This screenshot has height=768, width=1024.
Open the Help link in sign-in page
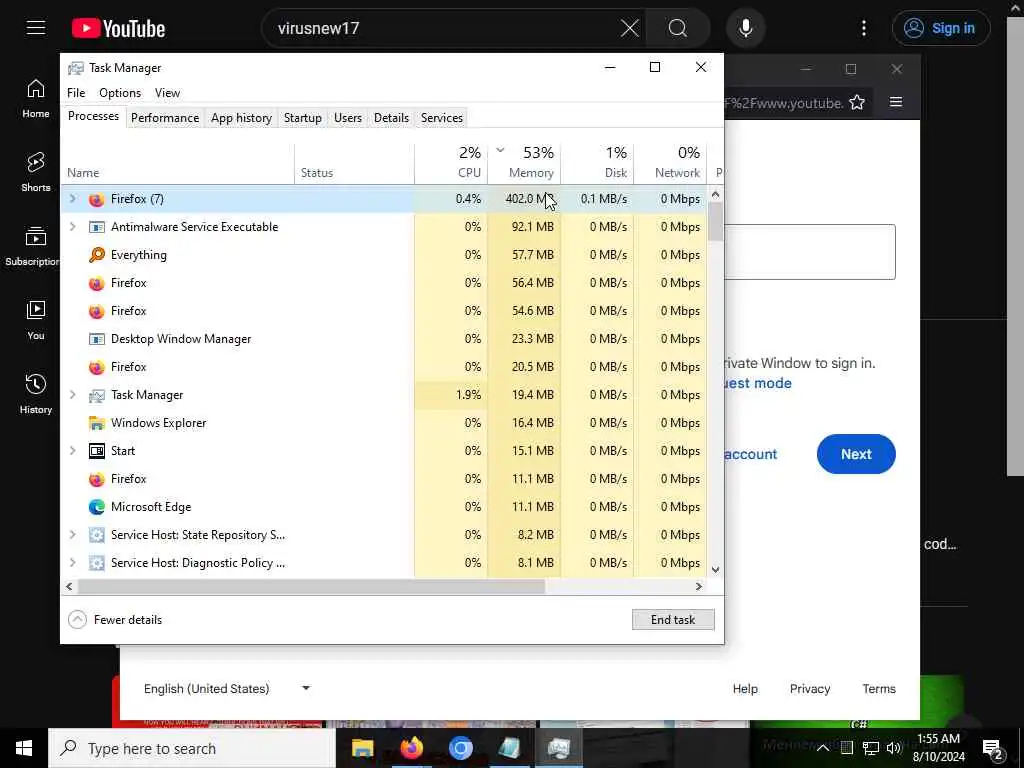click(744, 688)
